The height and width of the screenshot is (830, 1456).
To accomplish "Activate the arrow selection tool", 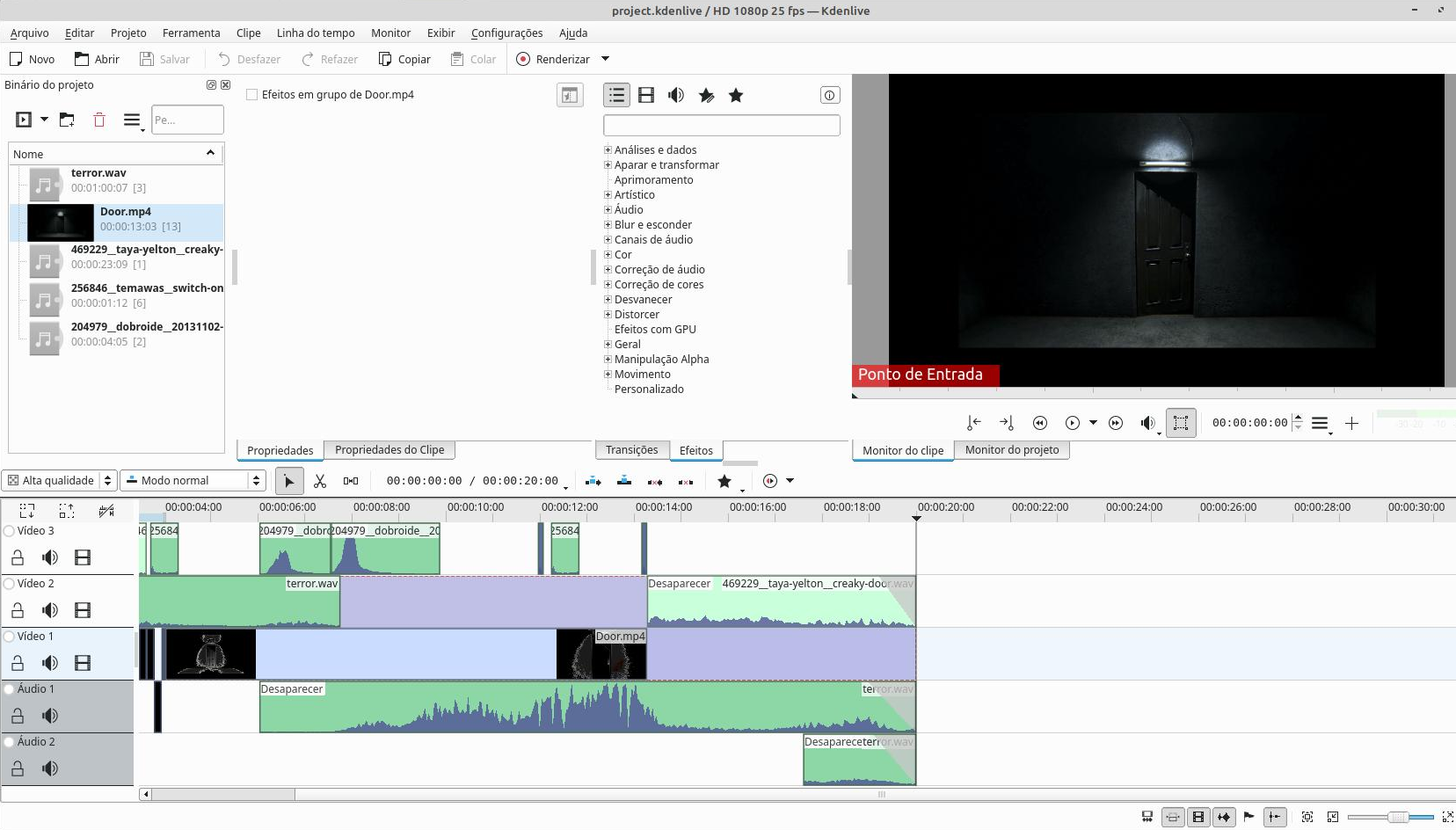I will (x=289, y=481).
